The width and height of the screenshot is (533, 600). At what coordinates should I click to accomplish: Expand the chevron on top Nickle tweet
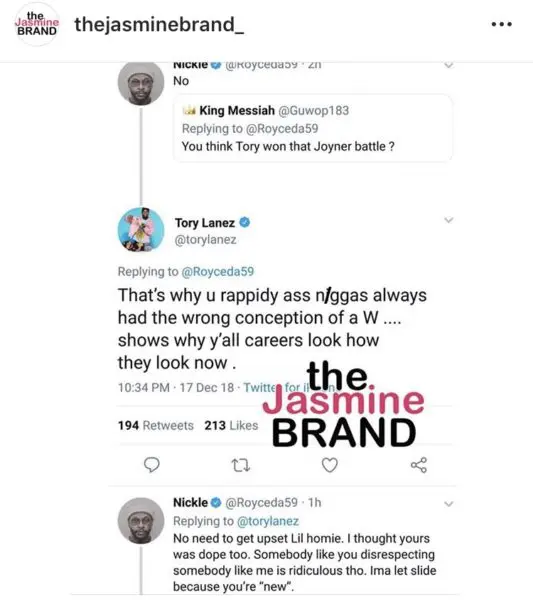point(449,65)
